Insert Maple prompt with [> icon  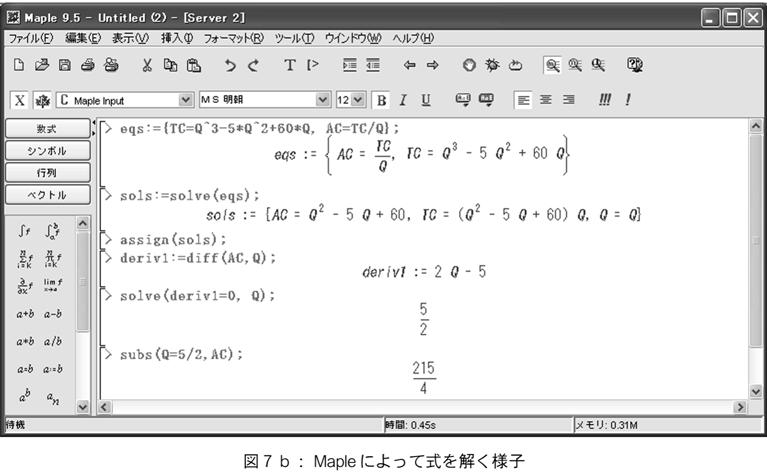[313, 65]
